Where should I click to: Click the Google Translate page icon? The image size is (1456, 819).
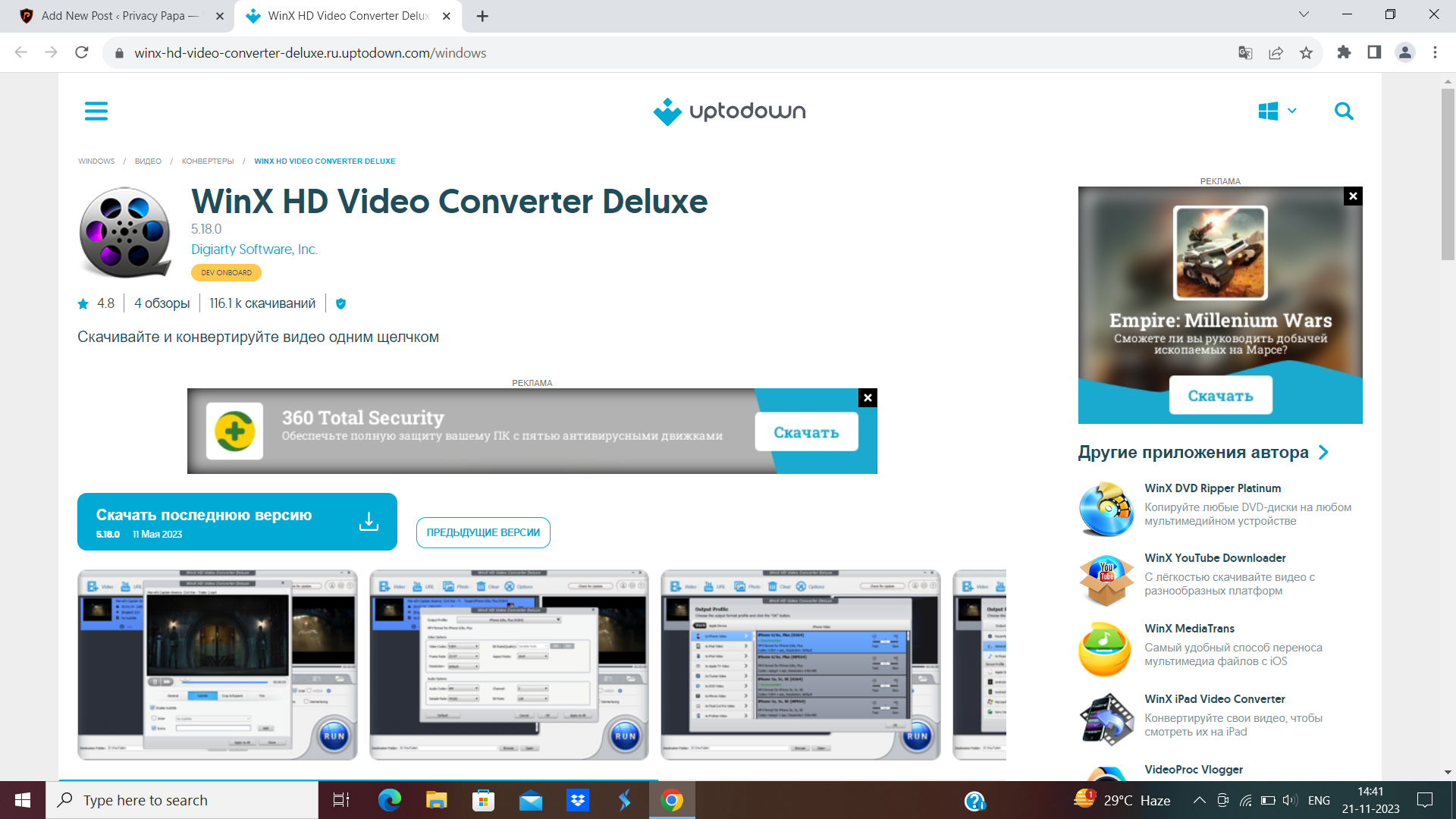(x=1245, y=53)
